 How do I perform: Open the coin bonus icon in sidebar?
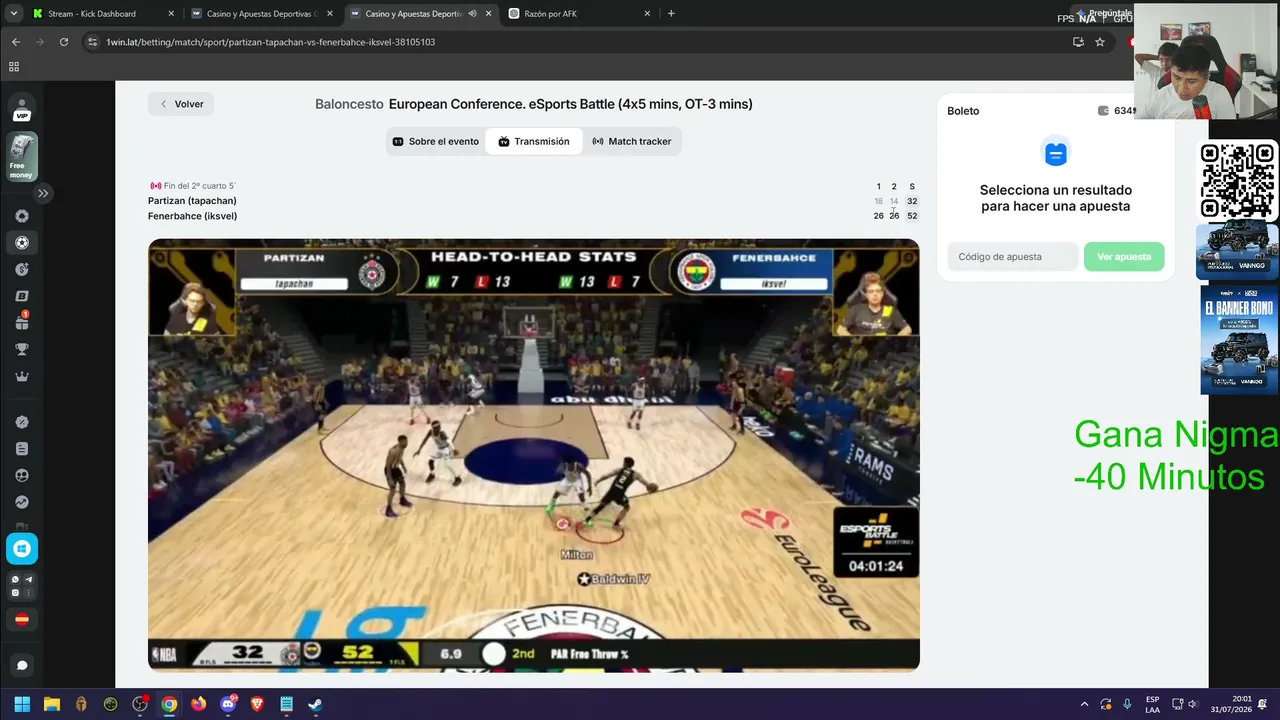point(22,270)
